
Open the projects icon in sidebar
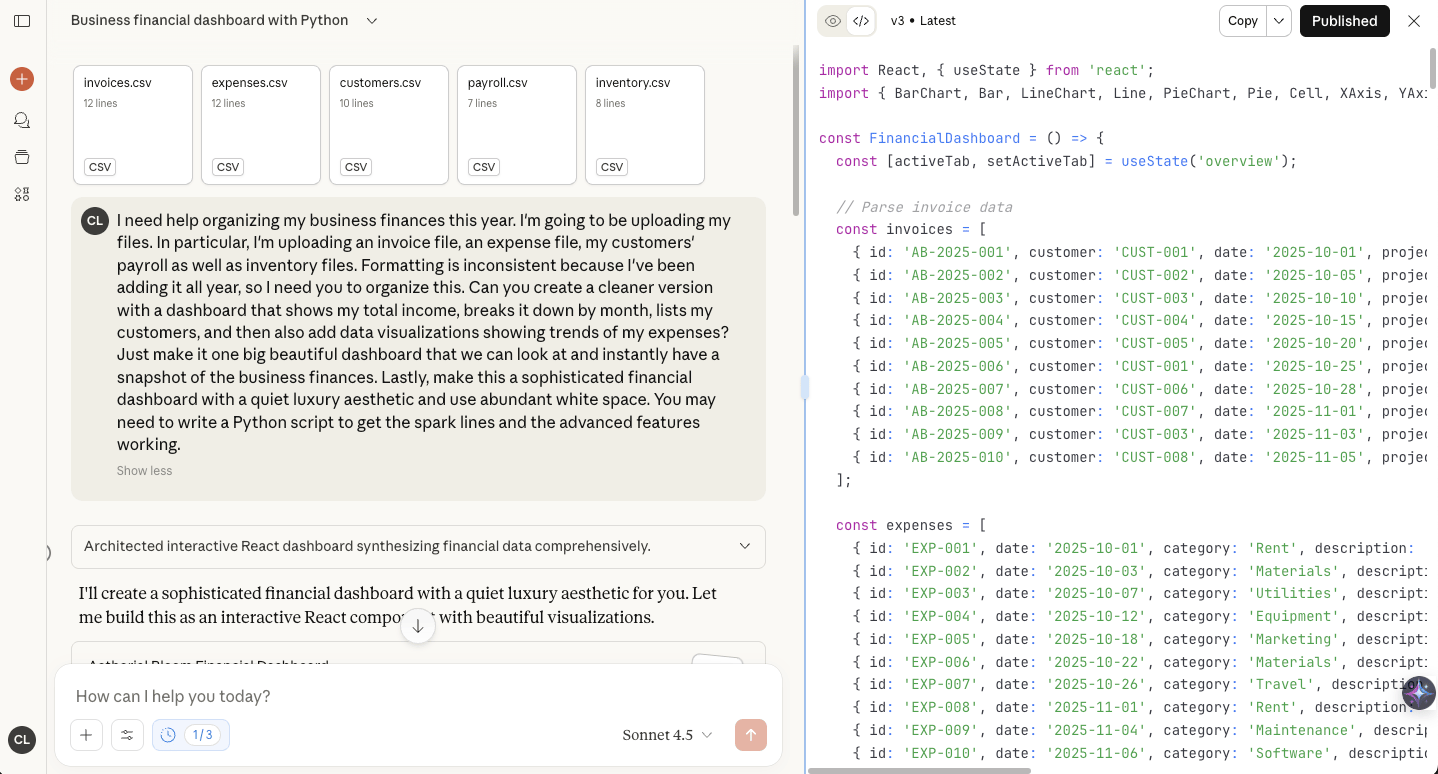(22, 157)
